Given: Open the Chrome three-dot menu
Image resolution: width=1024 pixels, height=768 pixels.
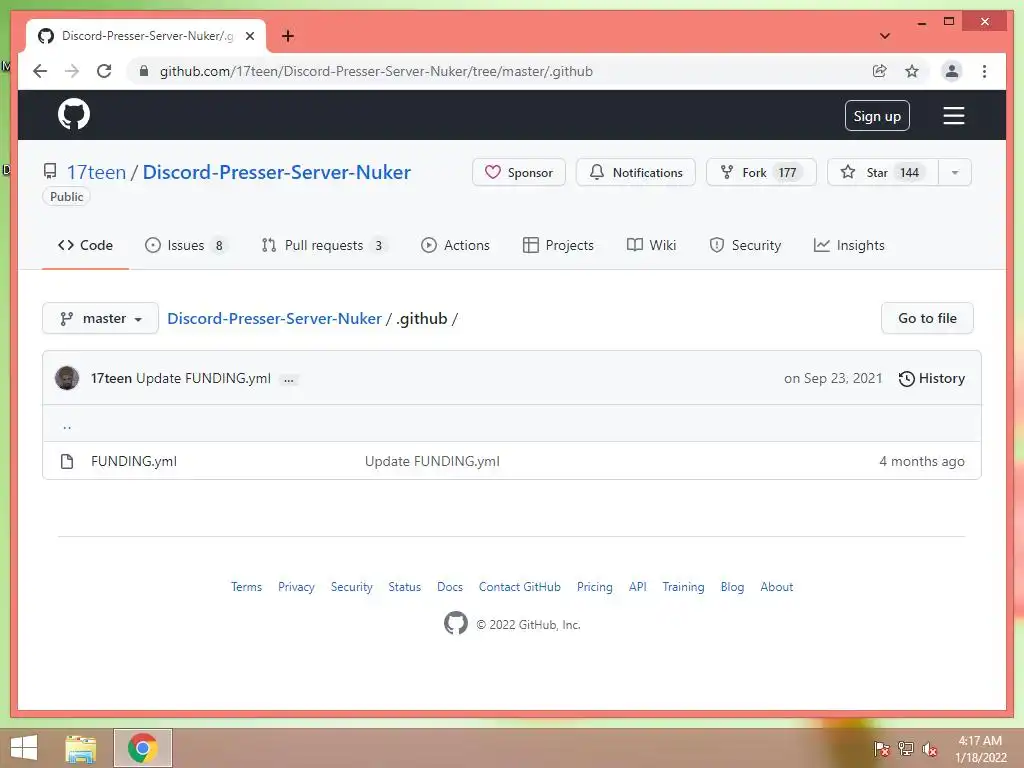Looking at the screenshot, I should click(x=984, y=71).
